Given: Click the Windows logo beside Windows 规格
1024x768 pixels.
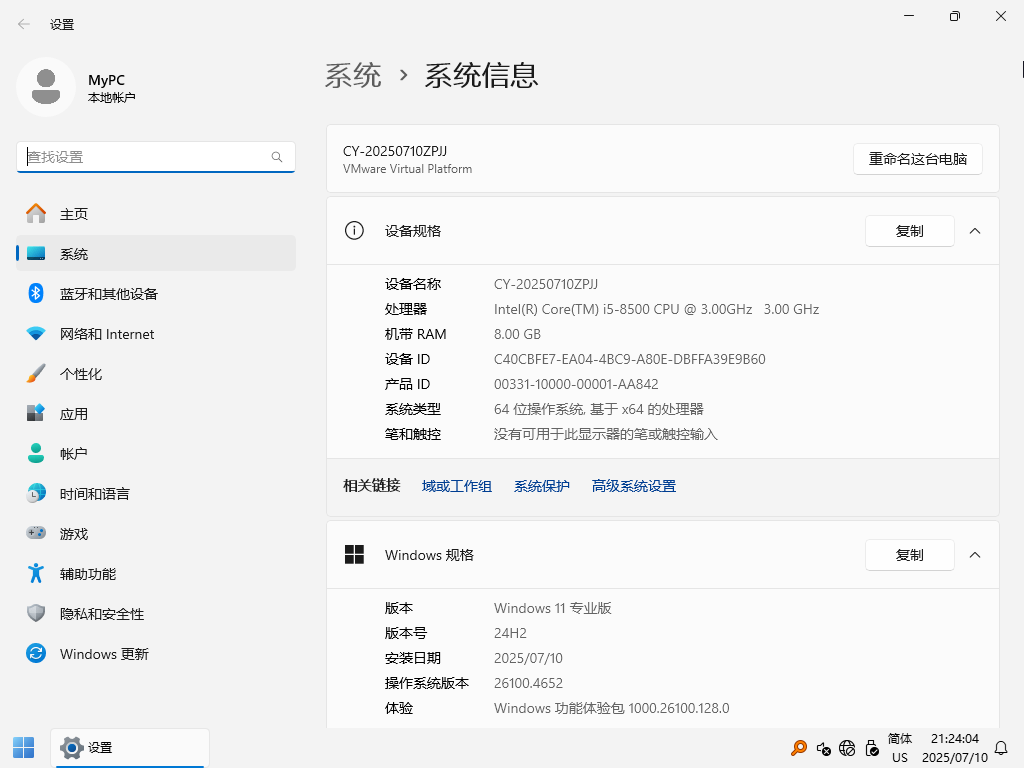Looking at the screenshot, I should pyautogui.click(x=354, y=554).
